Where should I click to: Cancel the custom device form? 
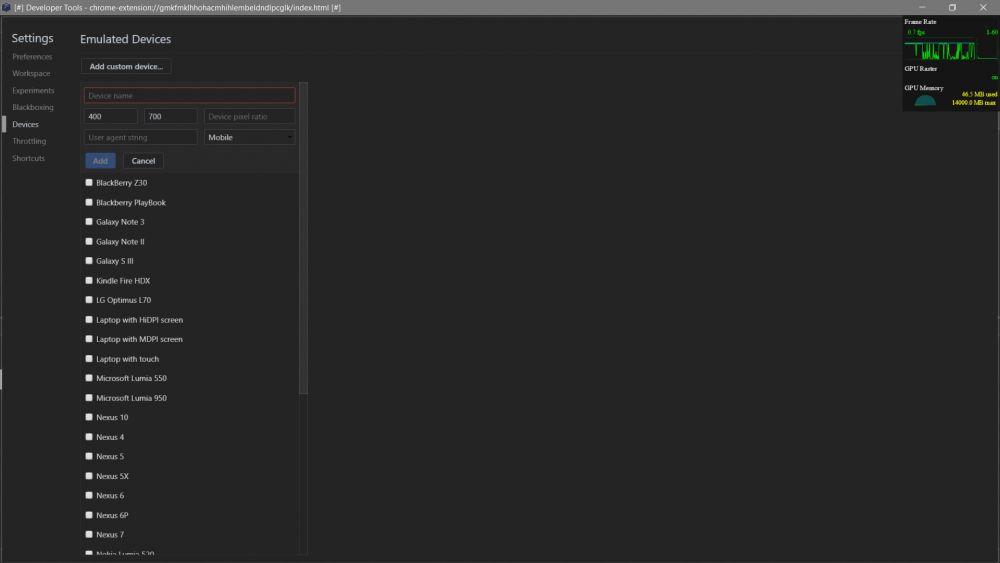[x=143, y=161]
